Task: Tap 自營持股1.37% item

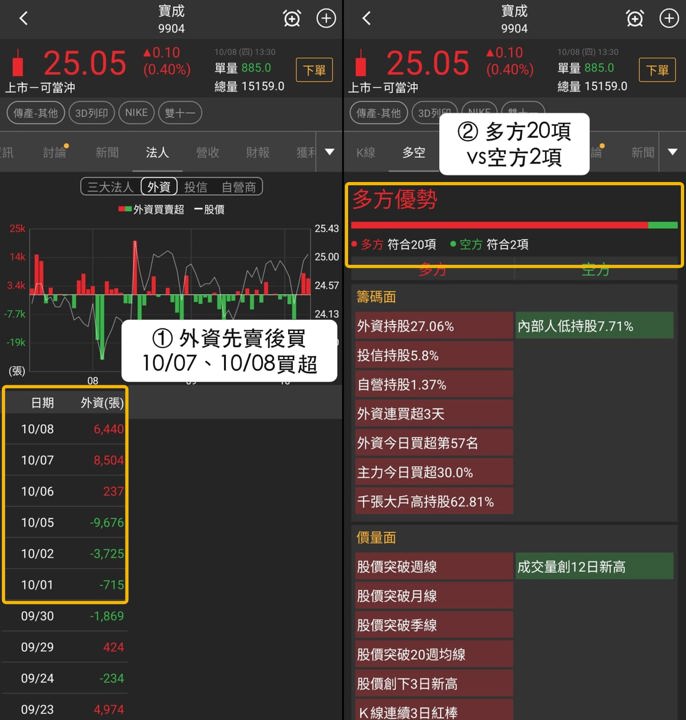Action: coord(433,385)
